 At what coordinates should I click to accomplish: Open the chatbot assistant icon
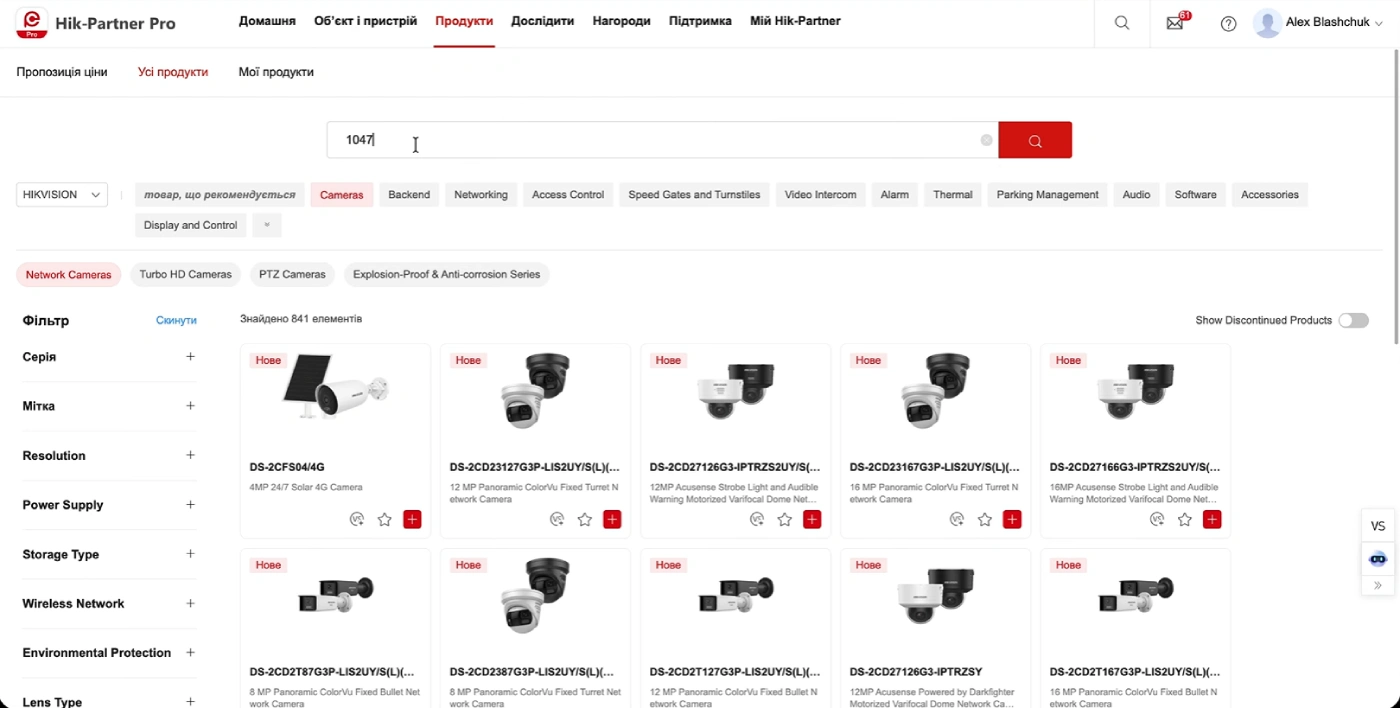(1378, 559)
